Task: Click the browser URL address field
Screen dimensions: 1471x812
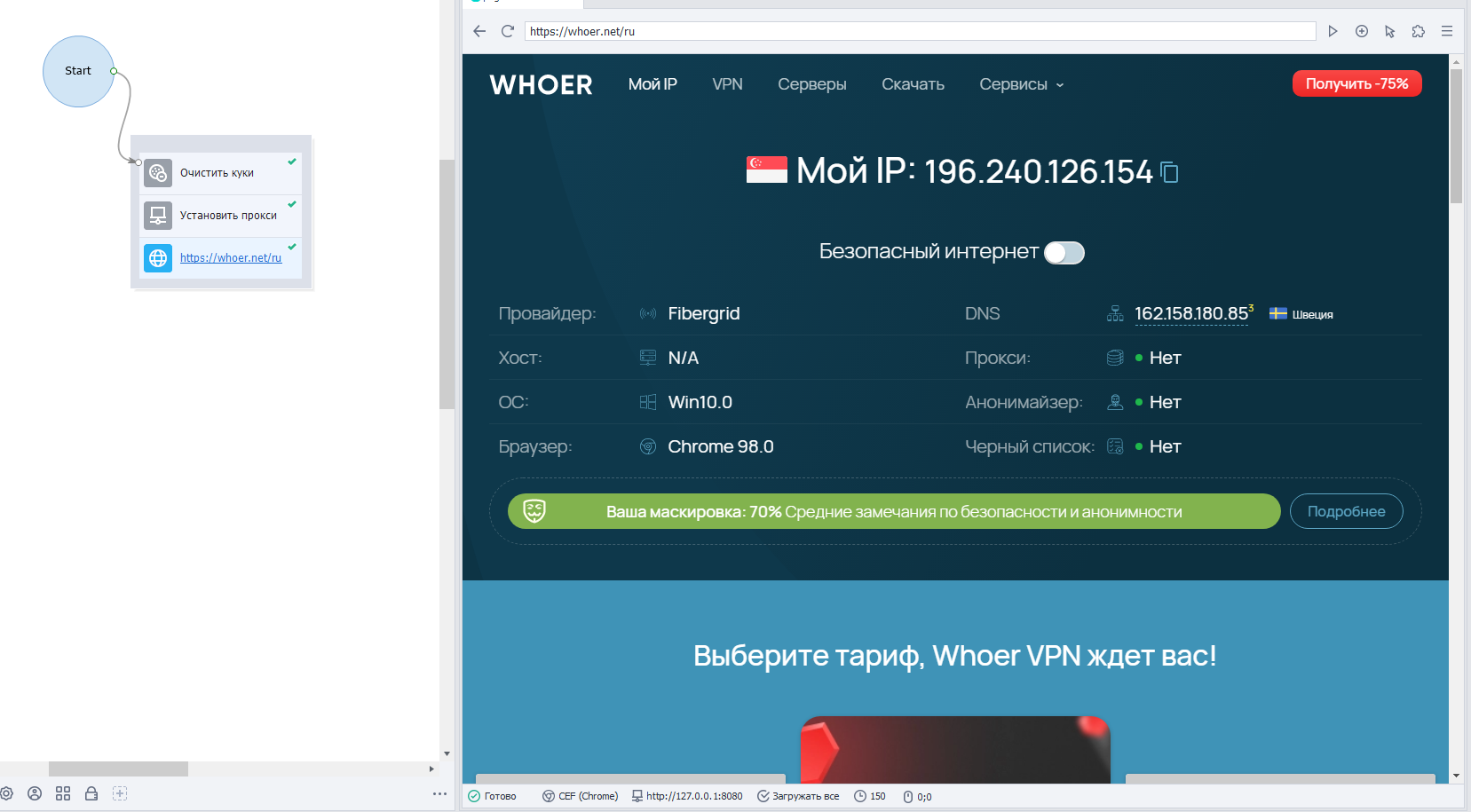Action: [920, 31]
